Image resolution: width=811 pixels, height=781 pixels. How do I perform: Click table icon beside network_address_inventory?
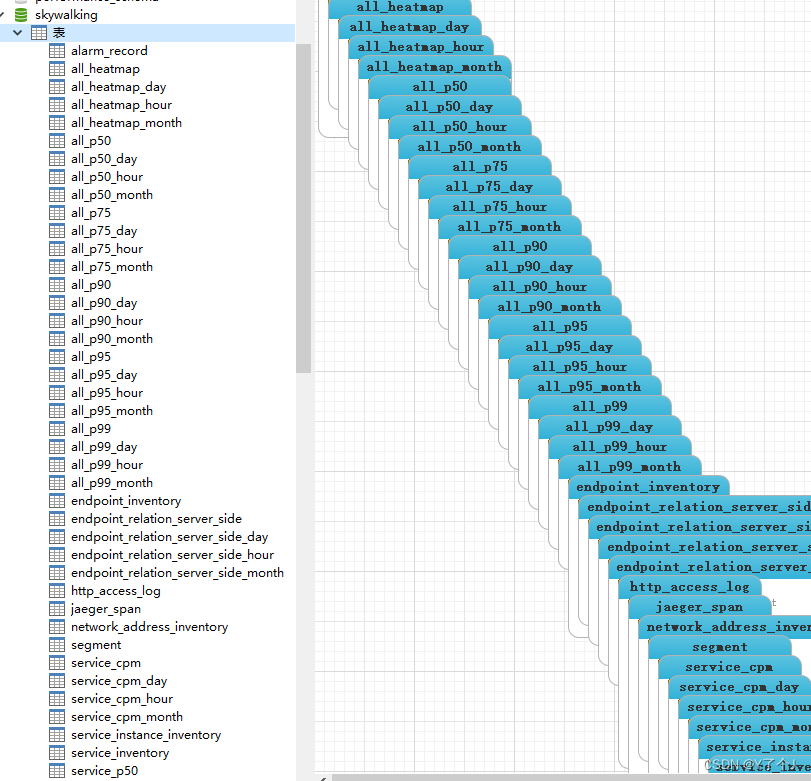57,627
